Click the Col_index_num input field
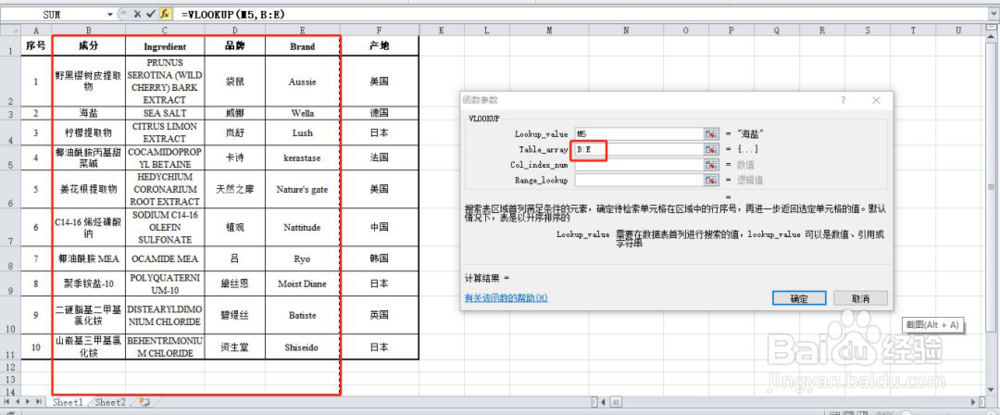The image size is (1000, 415). click(638, 164)
